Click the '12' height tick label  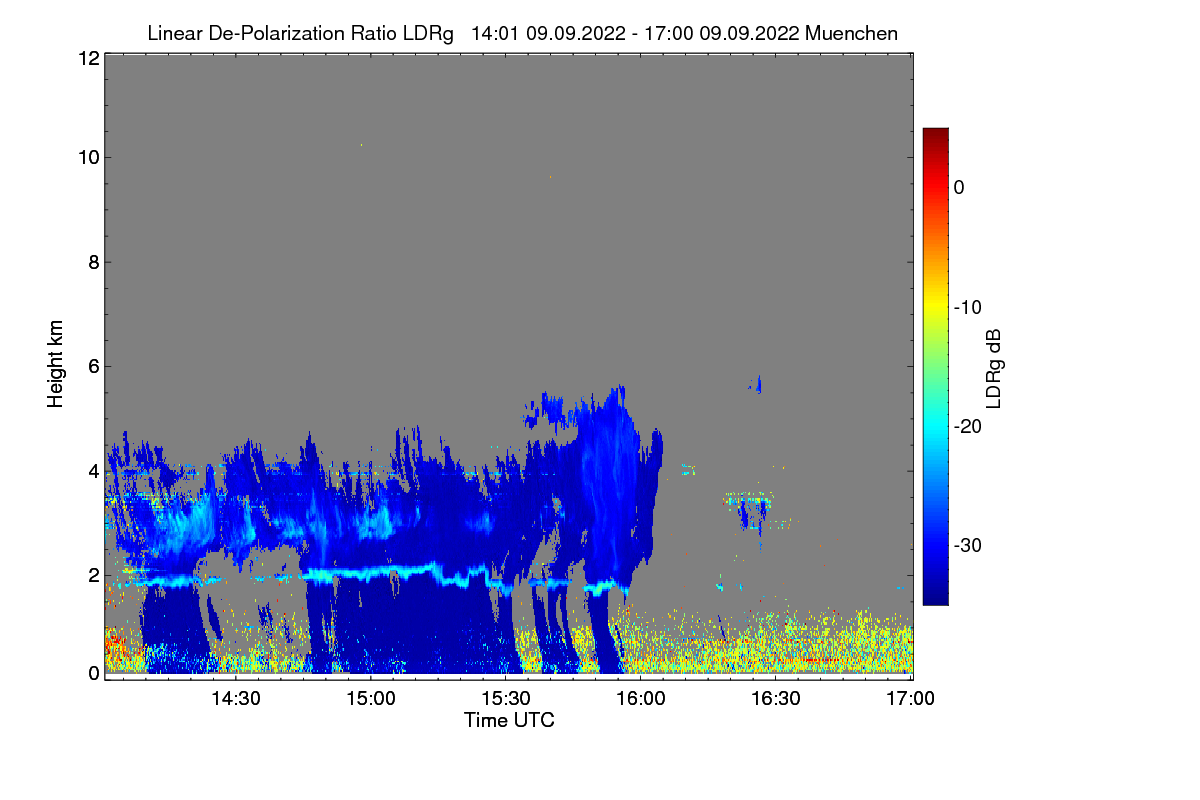coord(87,59)
